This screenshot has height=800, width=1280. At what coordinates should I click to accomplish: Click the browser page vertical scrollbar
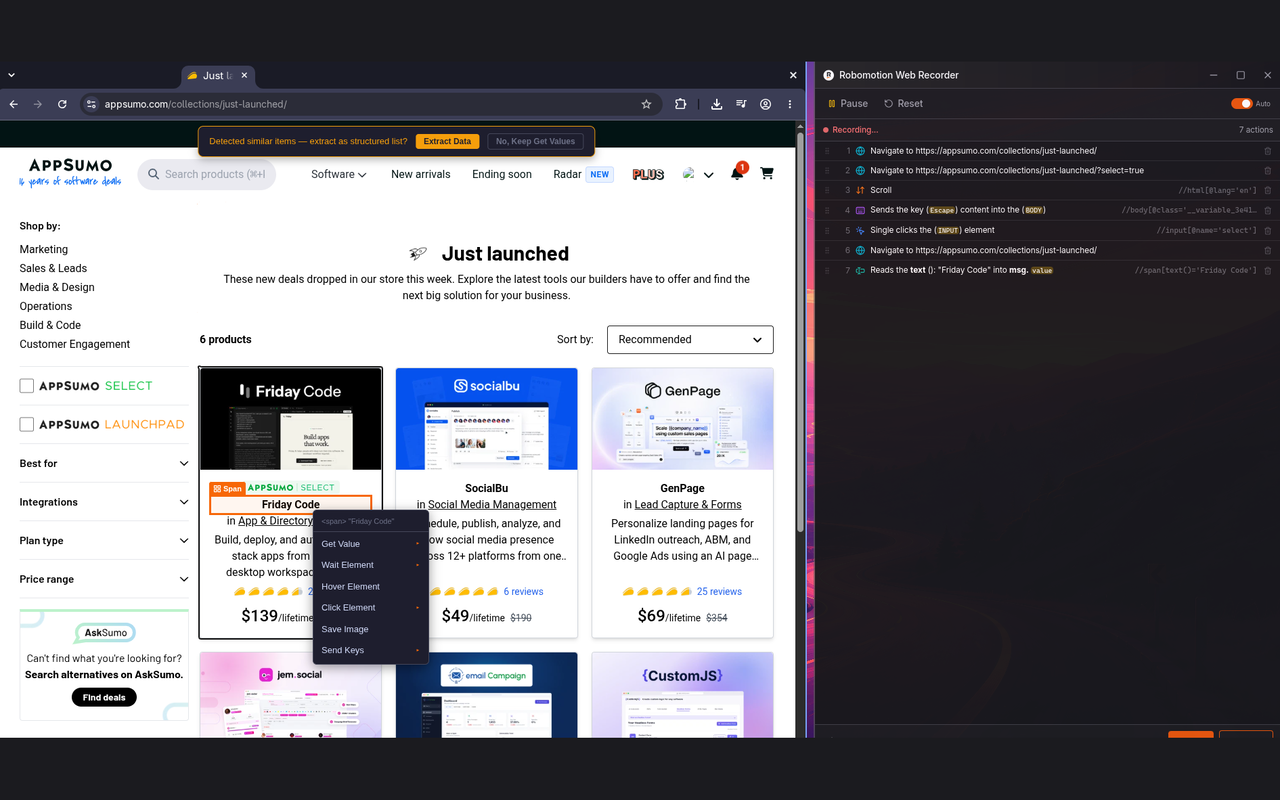(800, 330)
